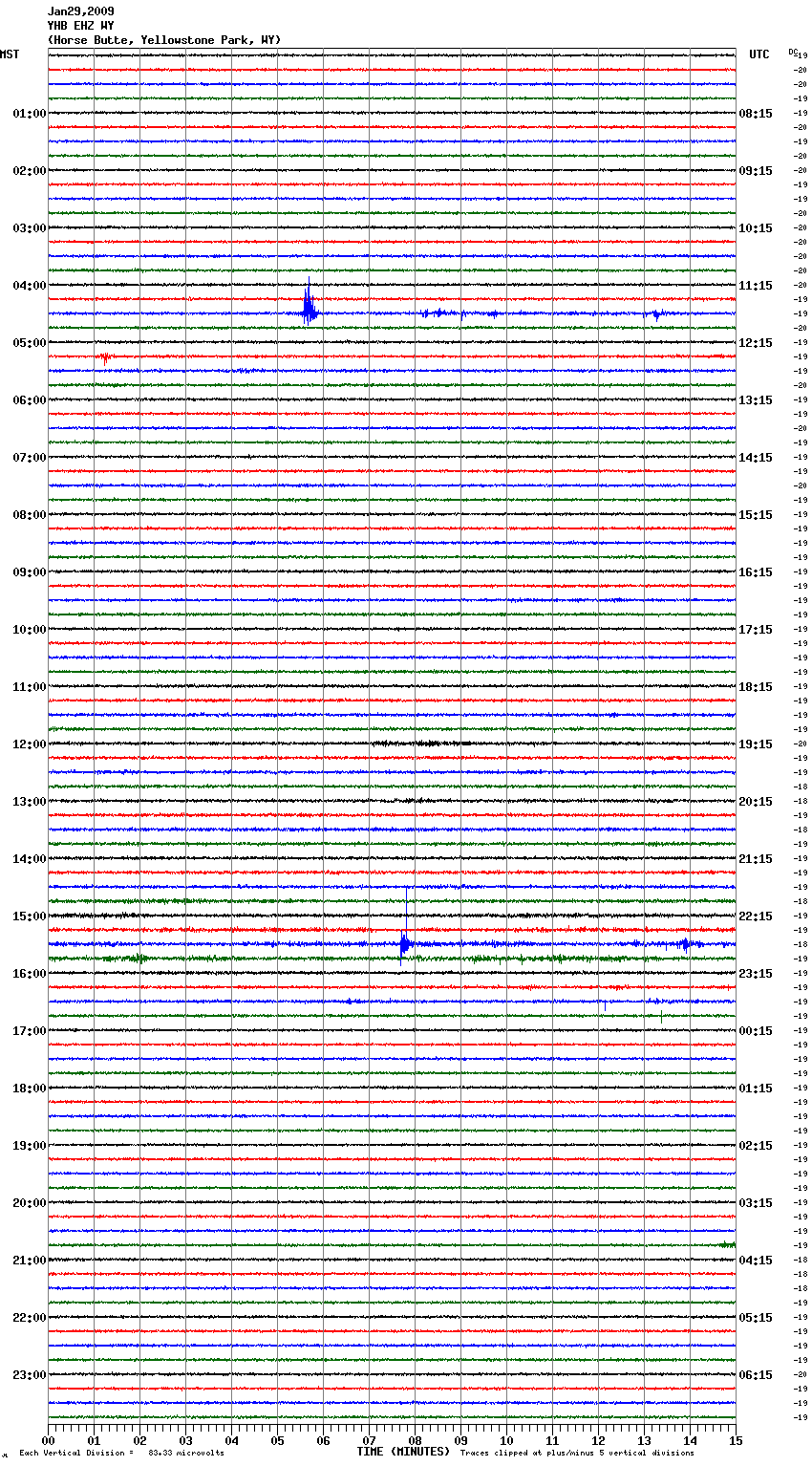The height and width of the screenshot is (1466, 812).
Task: Click the Jan29,2009 date header
Action: click(x=81, y=11)
